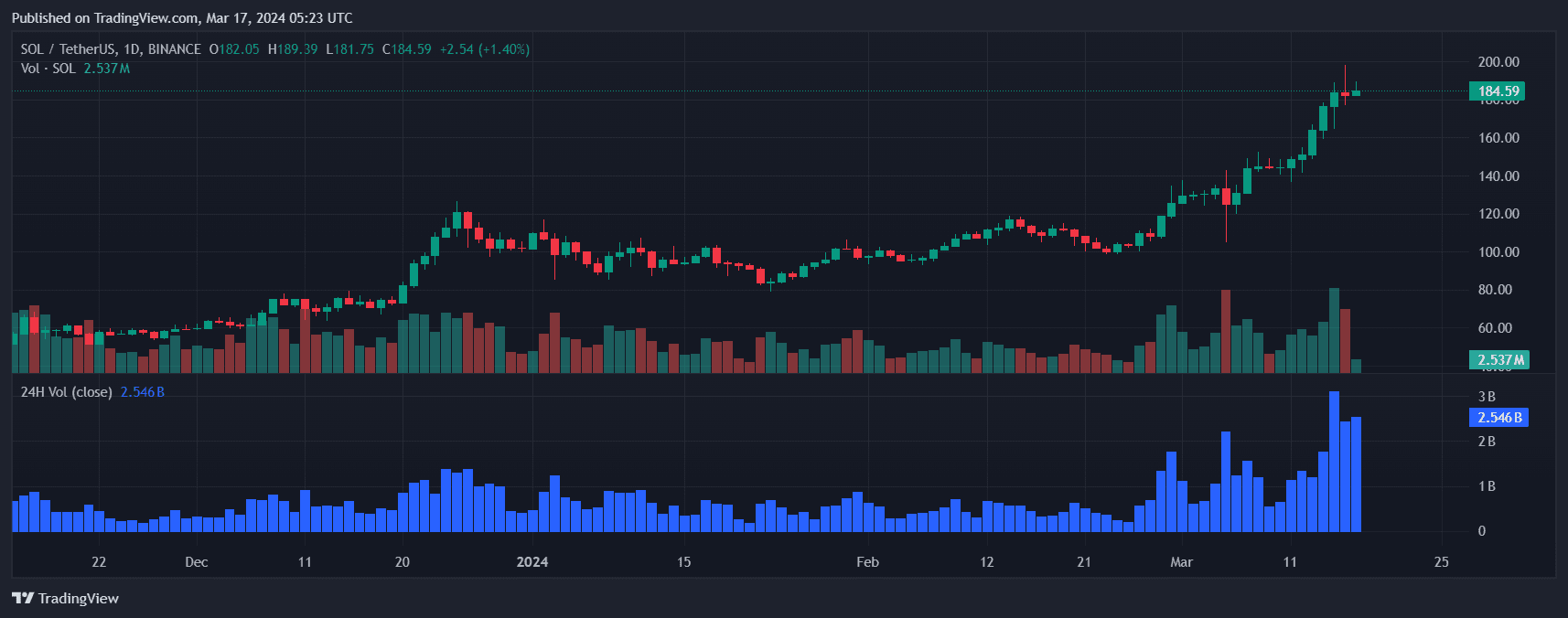
Task: Select the Dec marker on time axis
Action: tap(196, 562)
